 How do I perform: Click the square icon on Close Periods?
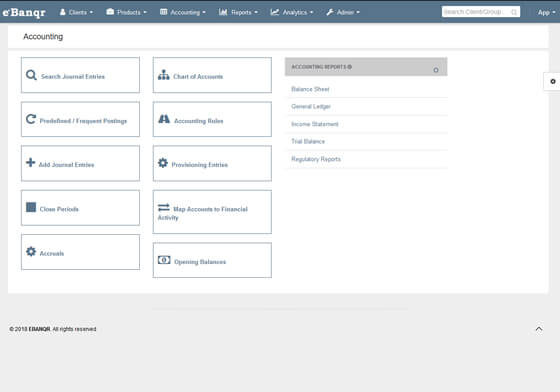coord(31,207)
